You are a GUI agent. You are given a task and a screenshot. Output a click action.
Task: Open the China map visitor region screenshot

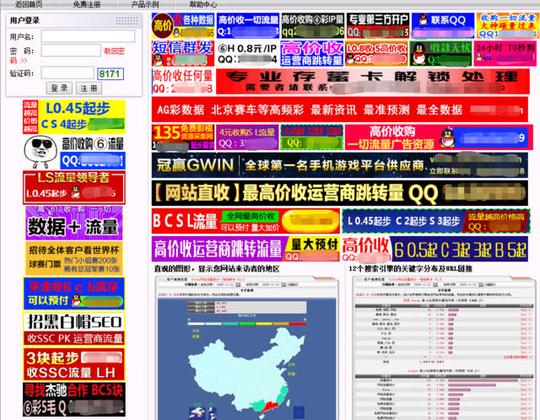(247, 348)
